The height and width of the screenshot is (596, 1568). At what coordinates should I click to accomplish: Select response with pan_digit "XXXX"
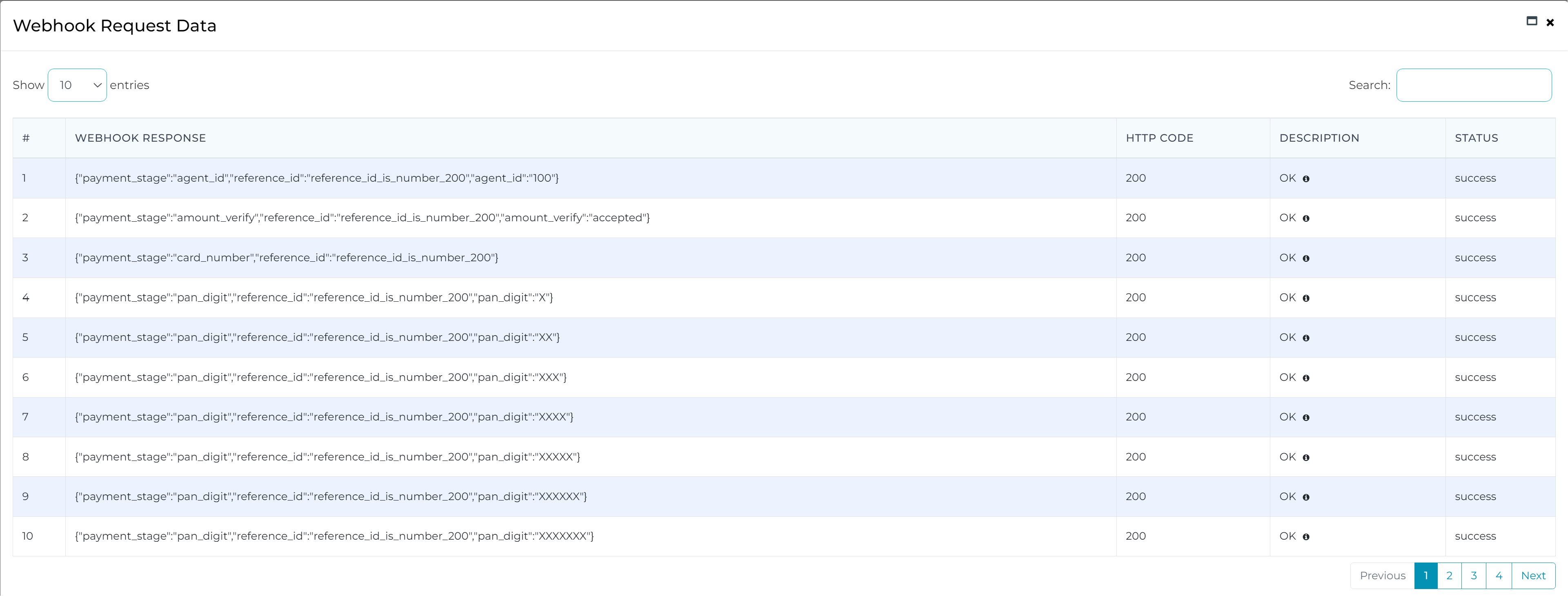pyautogui.click(x=324, y=417)
